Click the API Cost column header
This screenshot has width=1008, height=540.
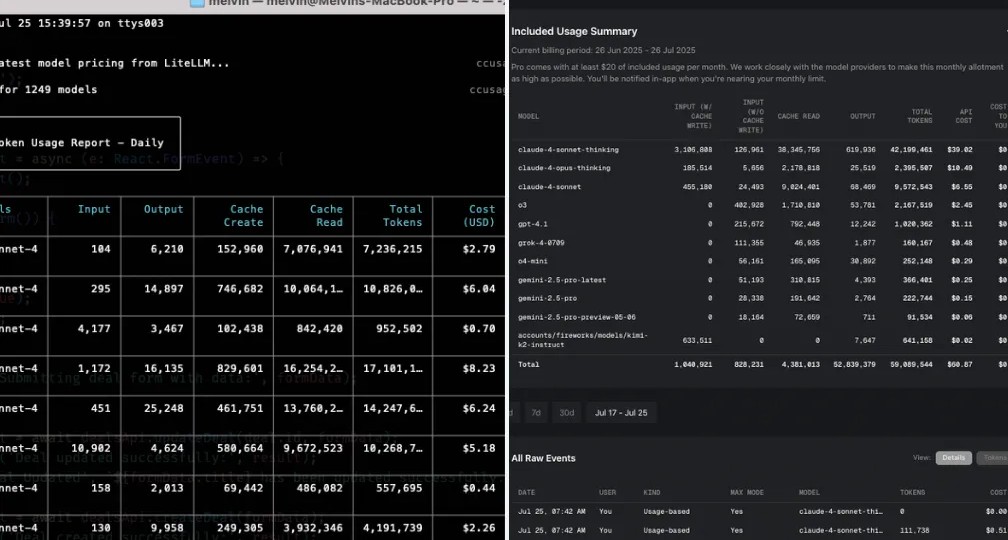pyautogui.click(x=963, y=116)
